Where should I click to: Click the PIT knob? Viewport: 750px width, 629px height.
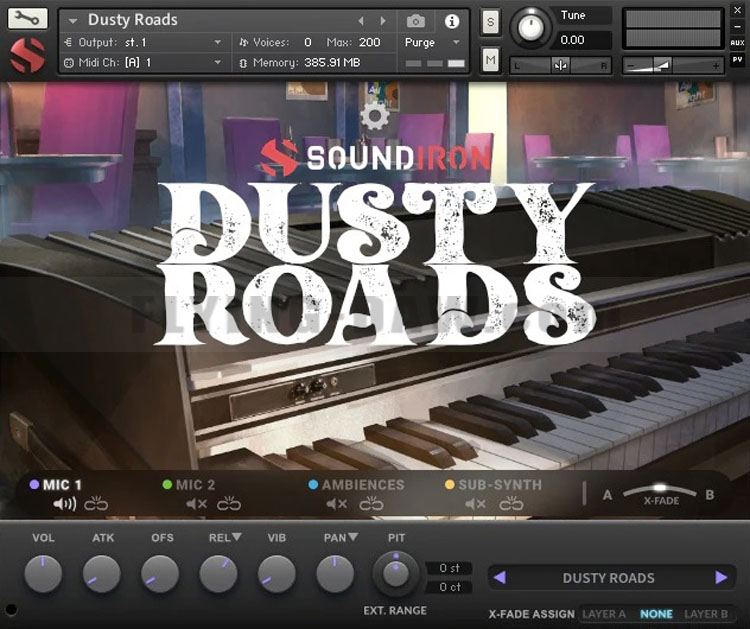396,574
